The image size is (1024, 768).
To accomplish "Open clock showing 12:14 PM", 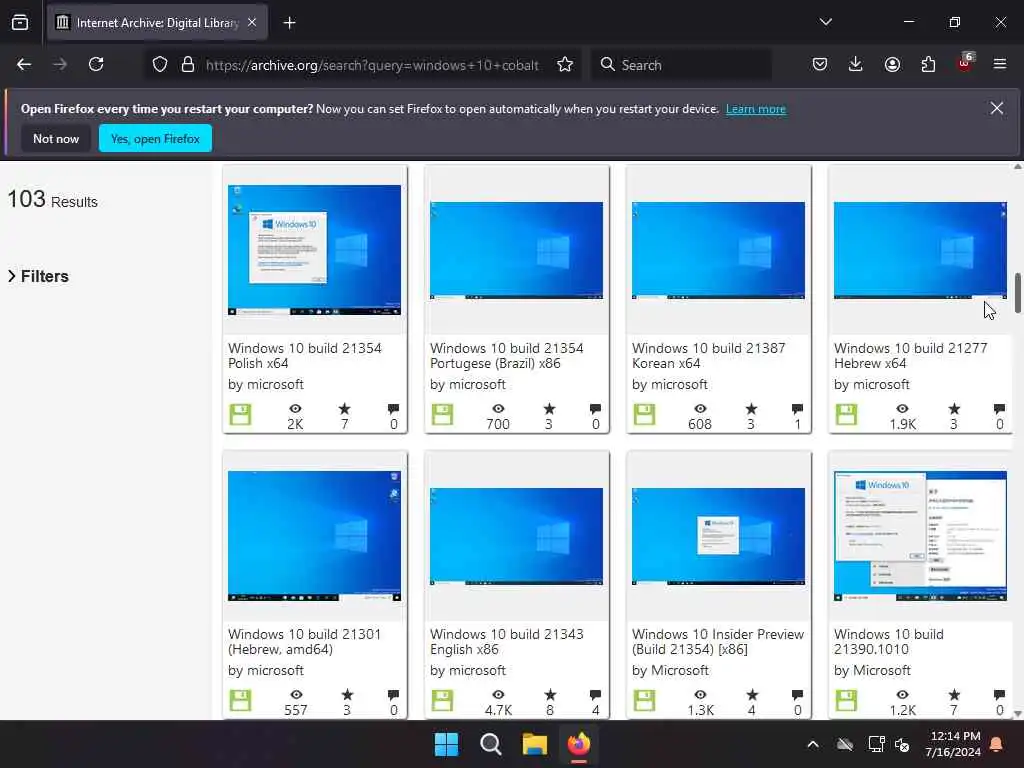I will [x=953, y=744].
